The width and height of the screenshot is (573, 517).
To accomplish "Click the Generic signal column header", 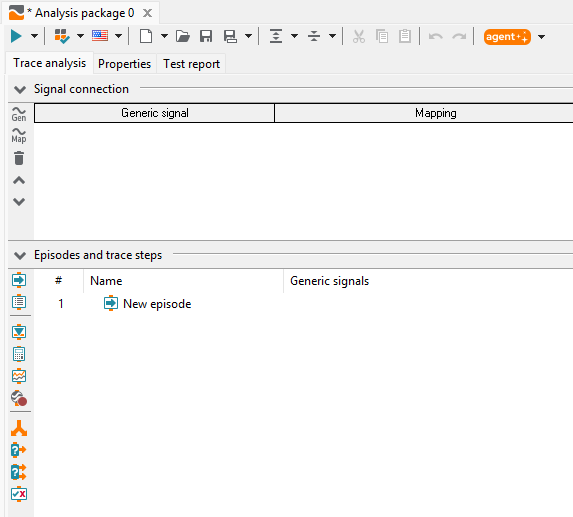I will point(155,113).
